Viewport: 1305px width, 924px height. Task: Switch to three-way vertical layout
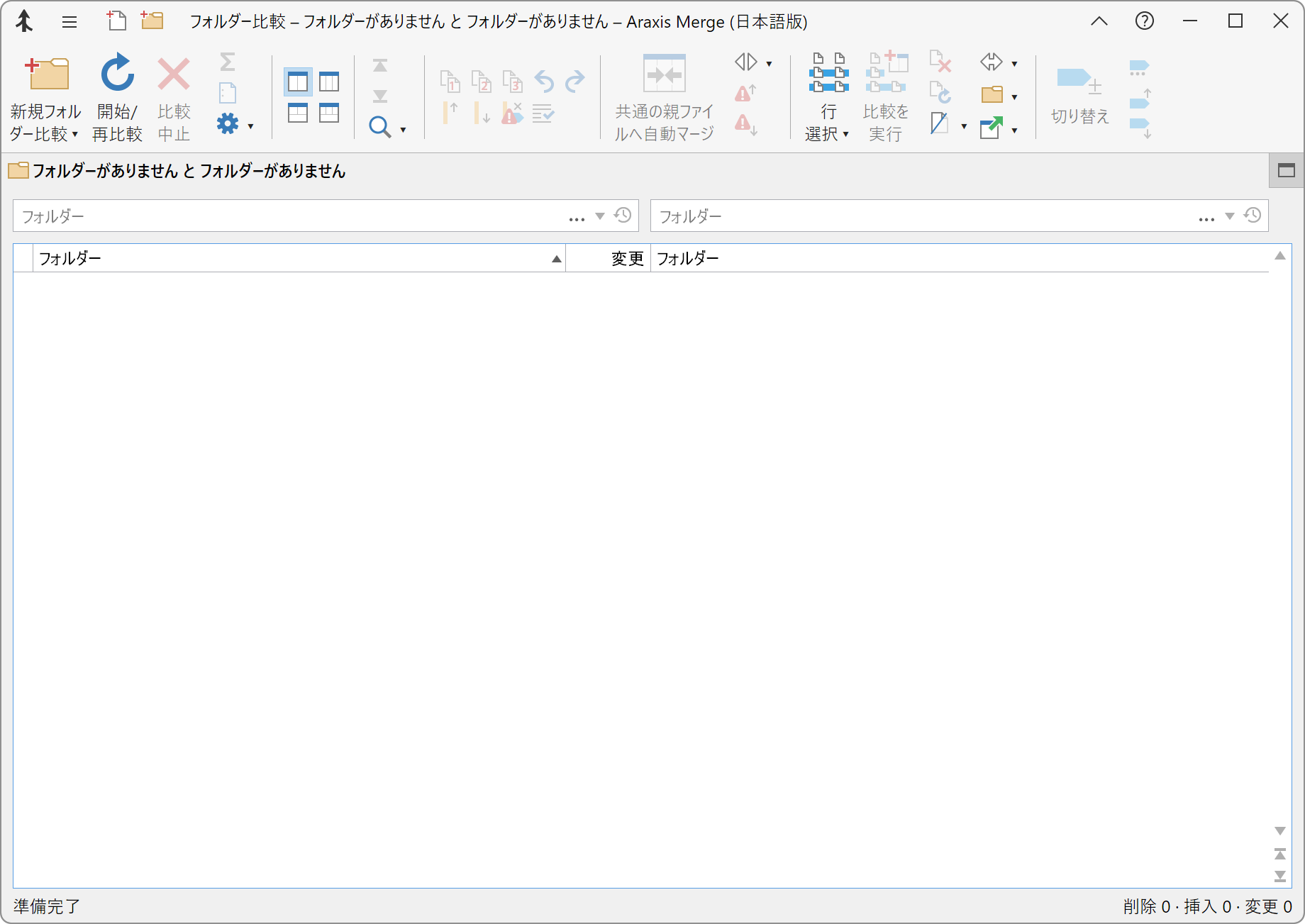329,82
